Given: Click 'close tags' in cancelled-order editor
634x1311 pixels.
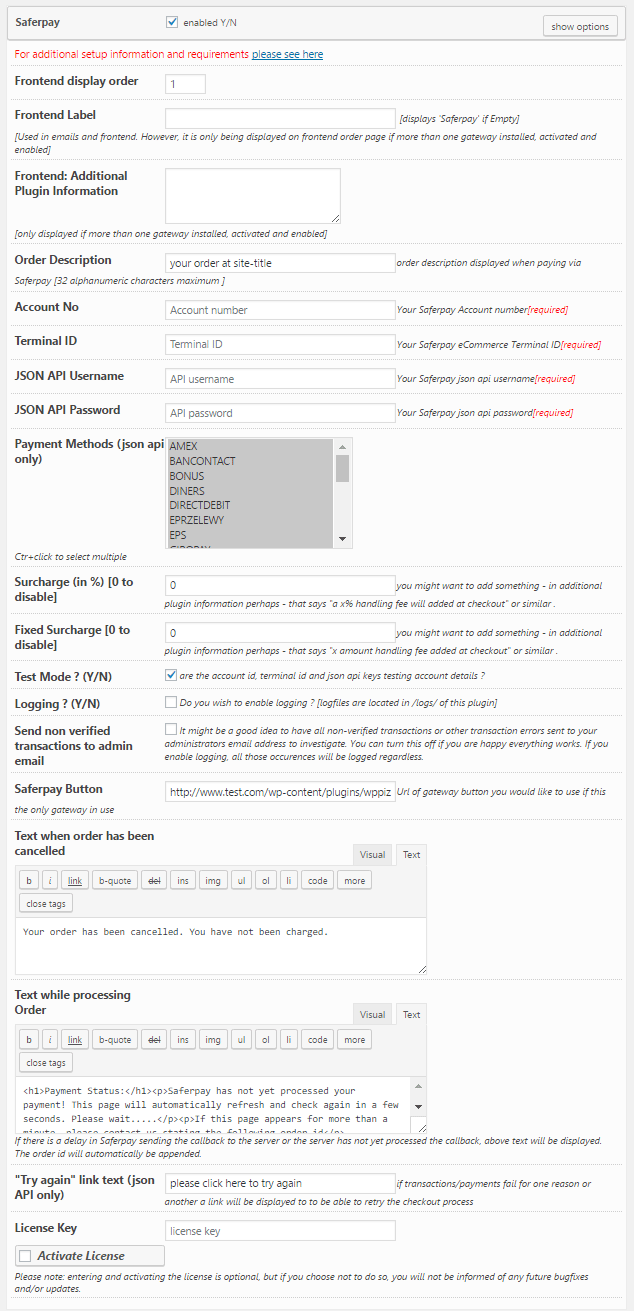Looking at the screenshot, I should (46, 903).
